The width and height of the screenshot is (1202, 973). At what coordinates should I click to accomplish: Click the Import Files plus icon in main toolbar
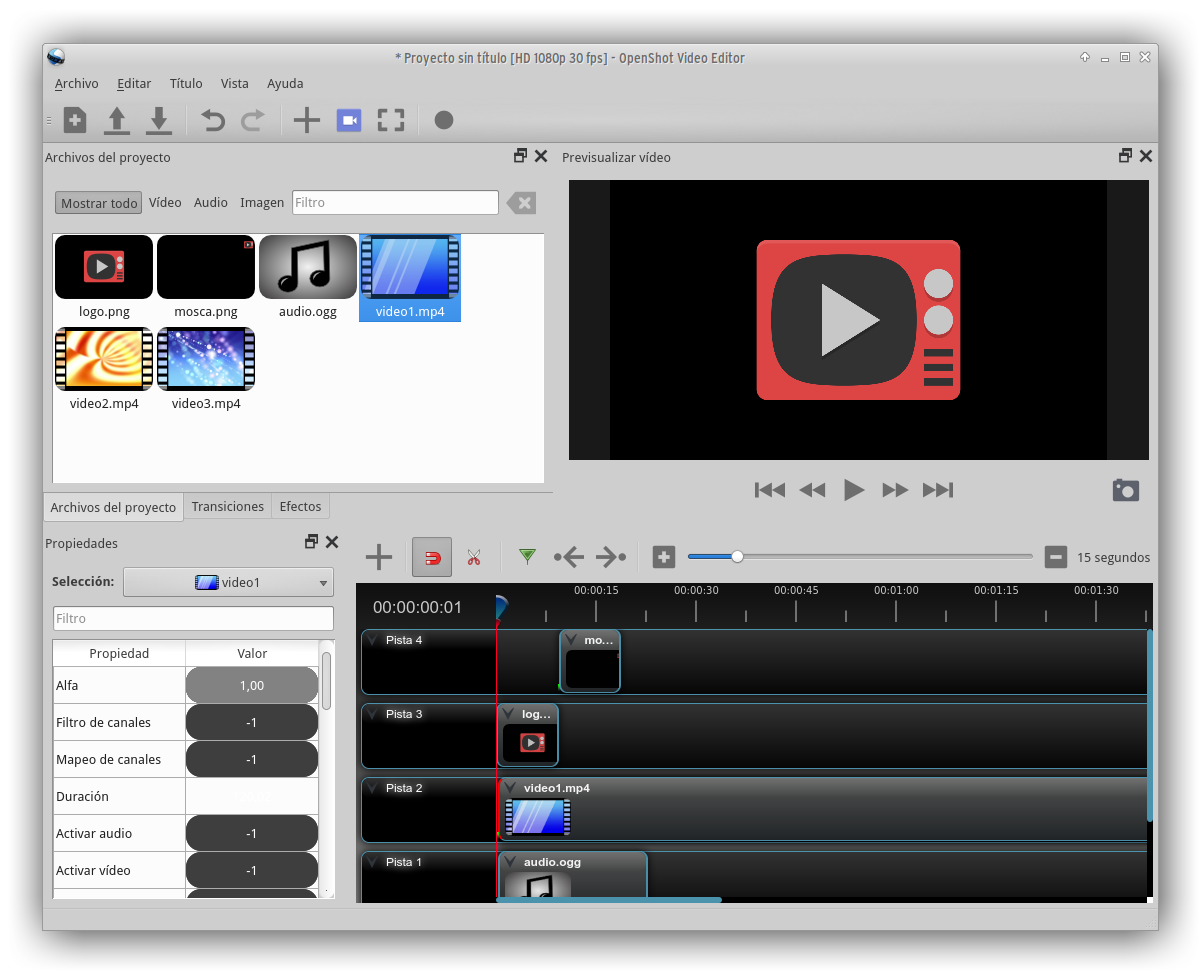click(x=306, y=120)
